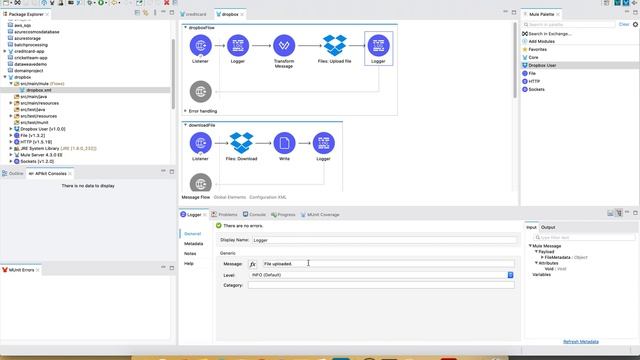640x360 pixels.
Task: Expand Dropbox User [v1.0.0] library
Action: [11, 129]
